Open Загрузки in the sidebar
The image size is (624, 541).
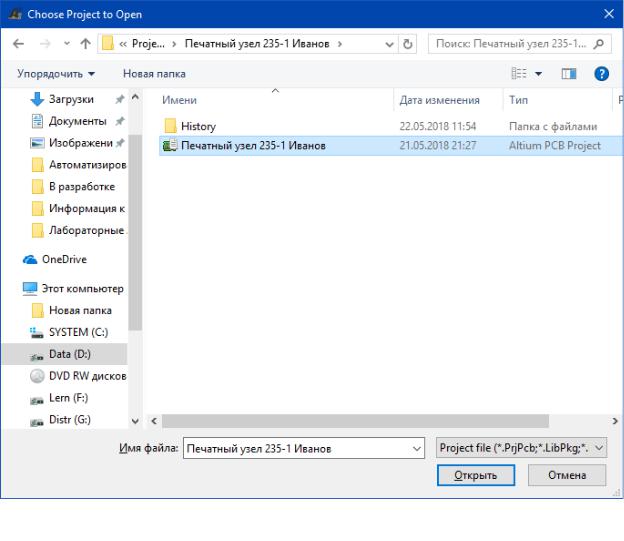pos(71,100)
